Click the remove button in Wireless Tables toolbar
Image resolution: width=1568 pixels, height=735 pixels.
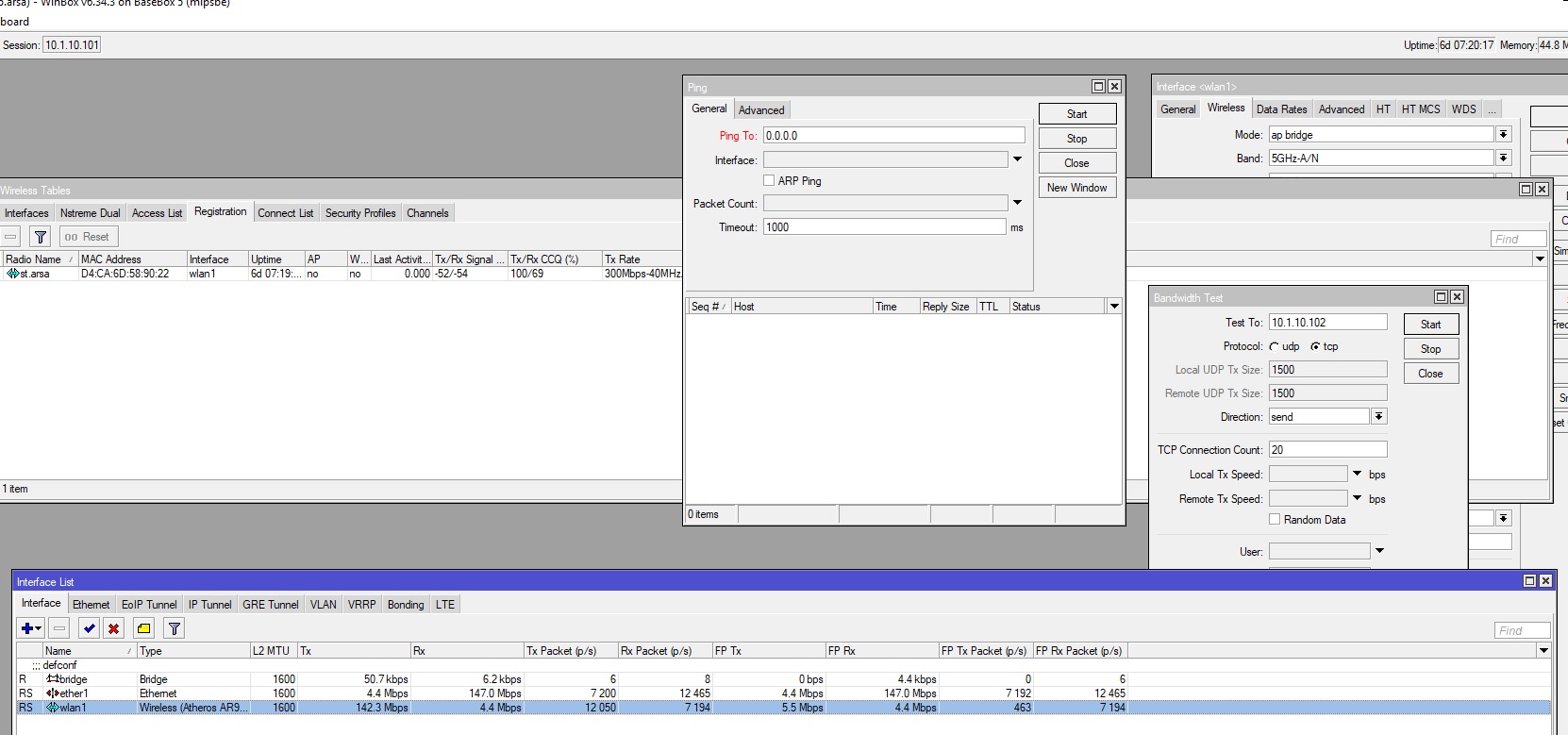tap(10, 237)
